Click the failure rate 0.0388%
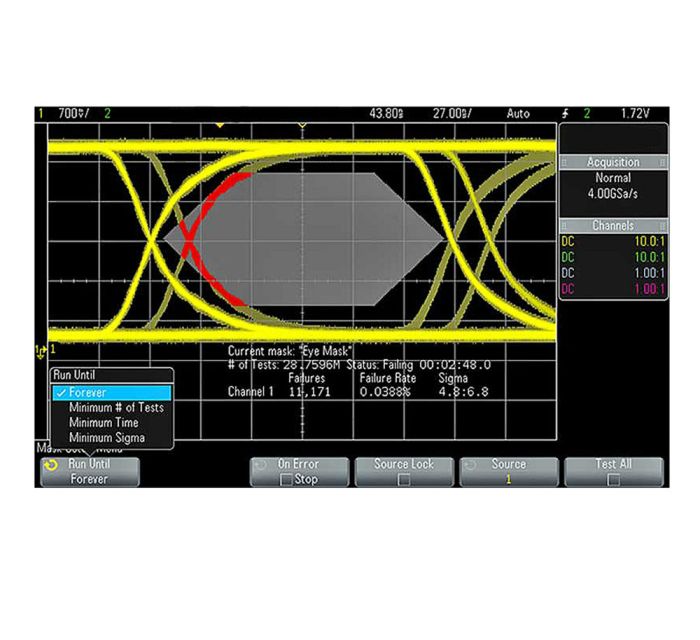Image resolution: width=700 pixels, height=640 pixels. coord(385,392)
